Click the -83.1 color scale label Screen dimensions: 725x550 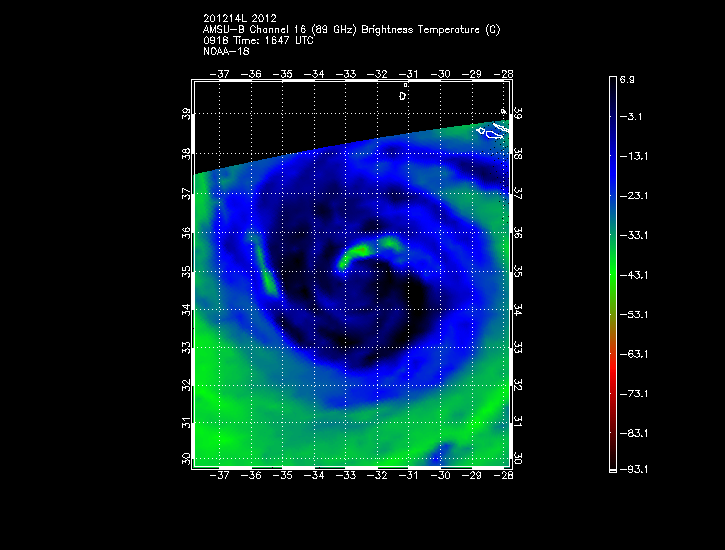(x=633, y=434)
